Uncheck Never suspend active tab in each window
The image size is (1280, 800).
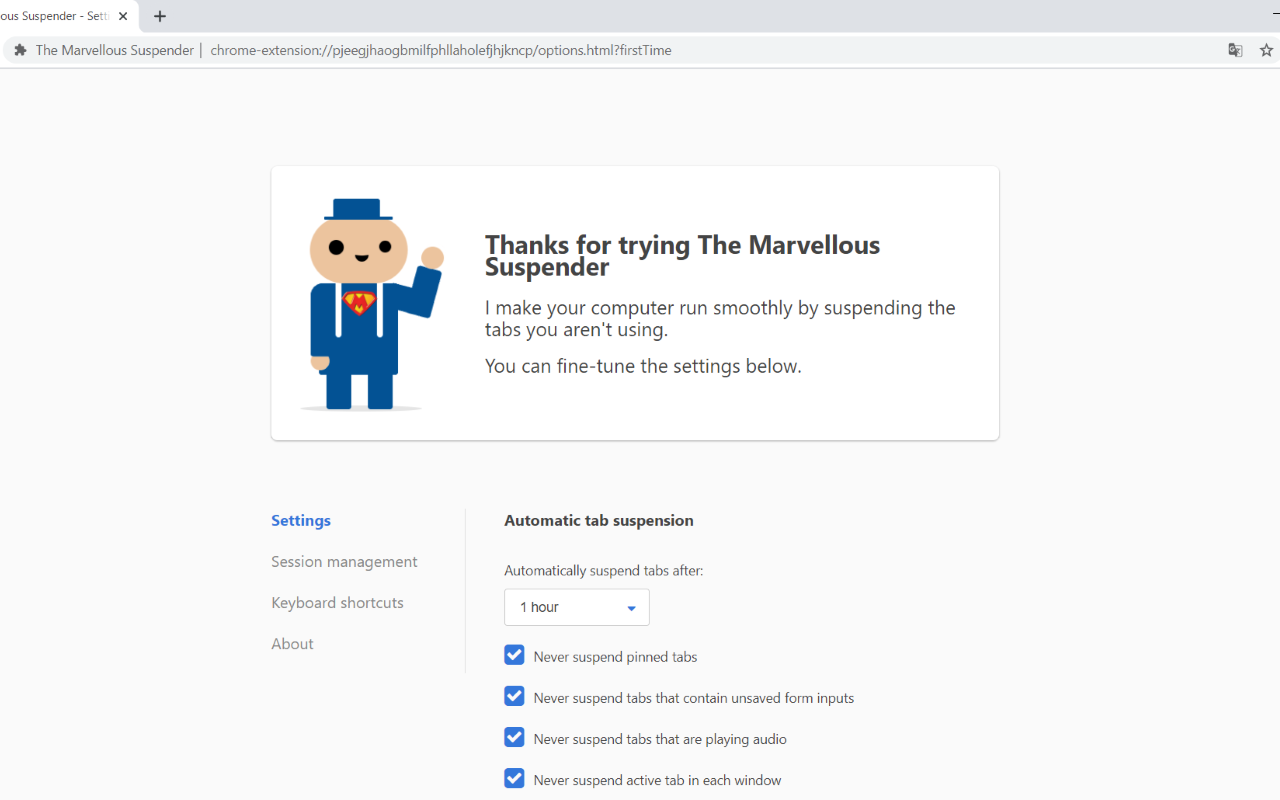(514, 778)
